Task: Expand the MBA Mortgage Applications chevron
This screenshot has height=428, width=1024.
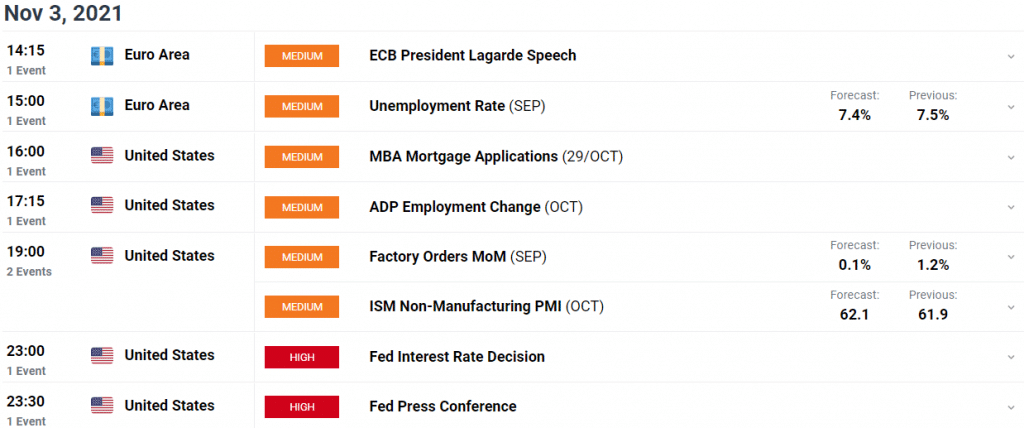Action: click(1011, 157)
